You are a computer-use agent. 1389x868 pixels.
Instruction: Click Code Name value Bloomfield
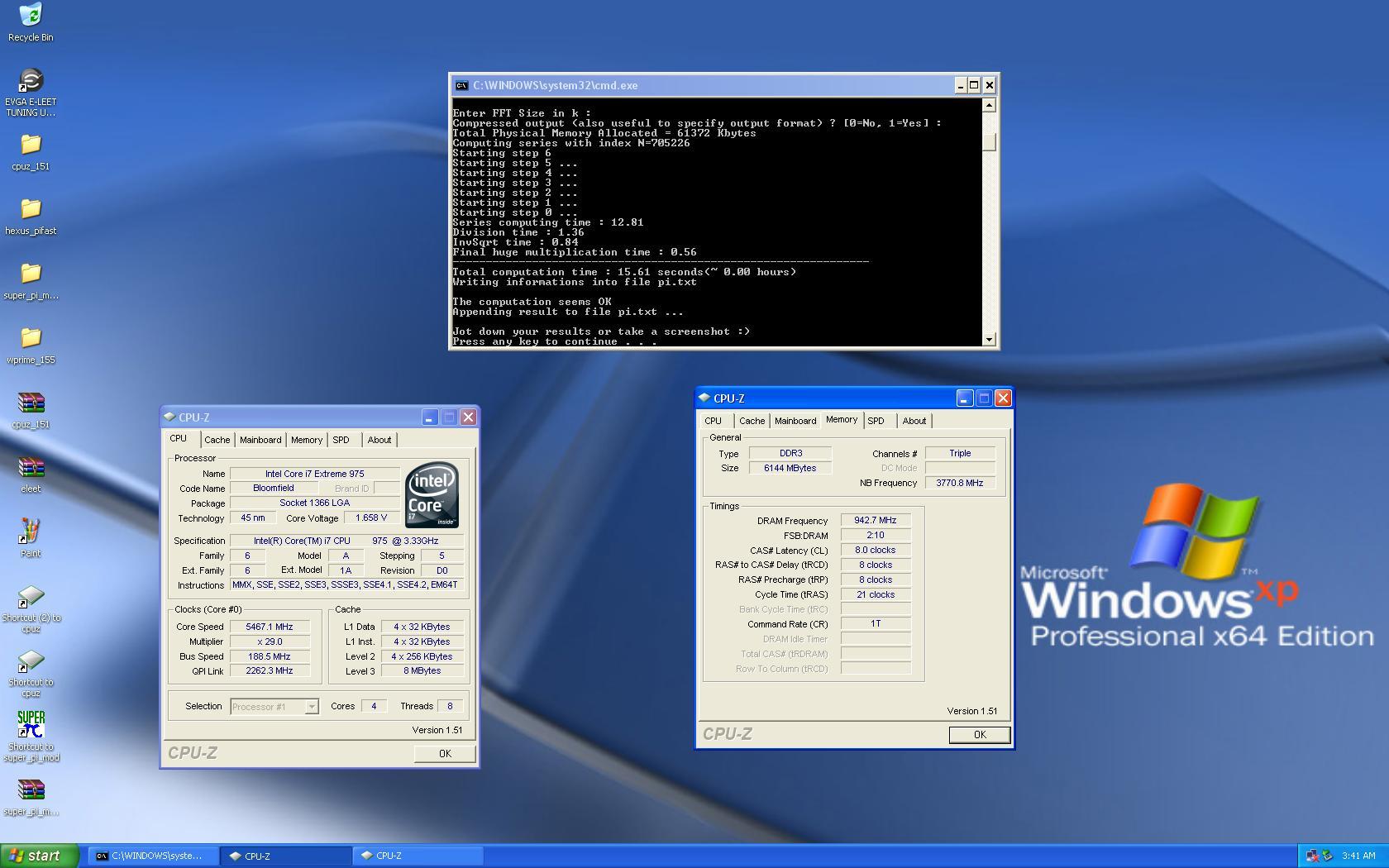coord(274,489)
